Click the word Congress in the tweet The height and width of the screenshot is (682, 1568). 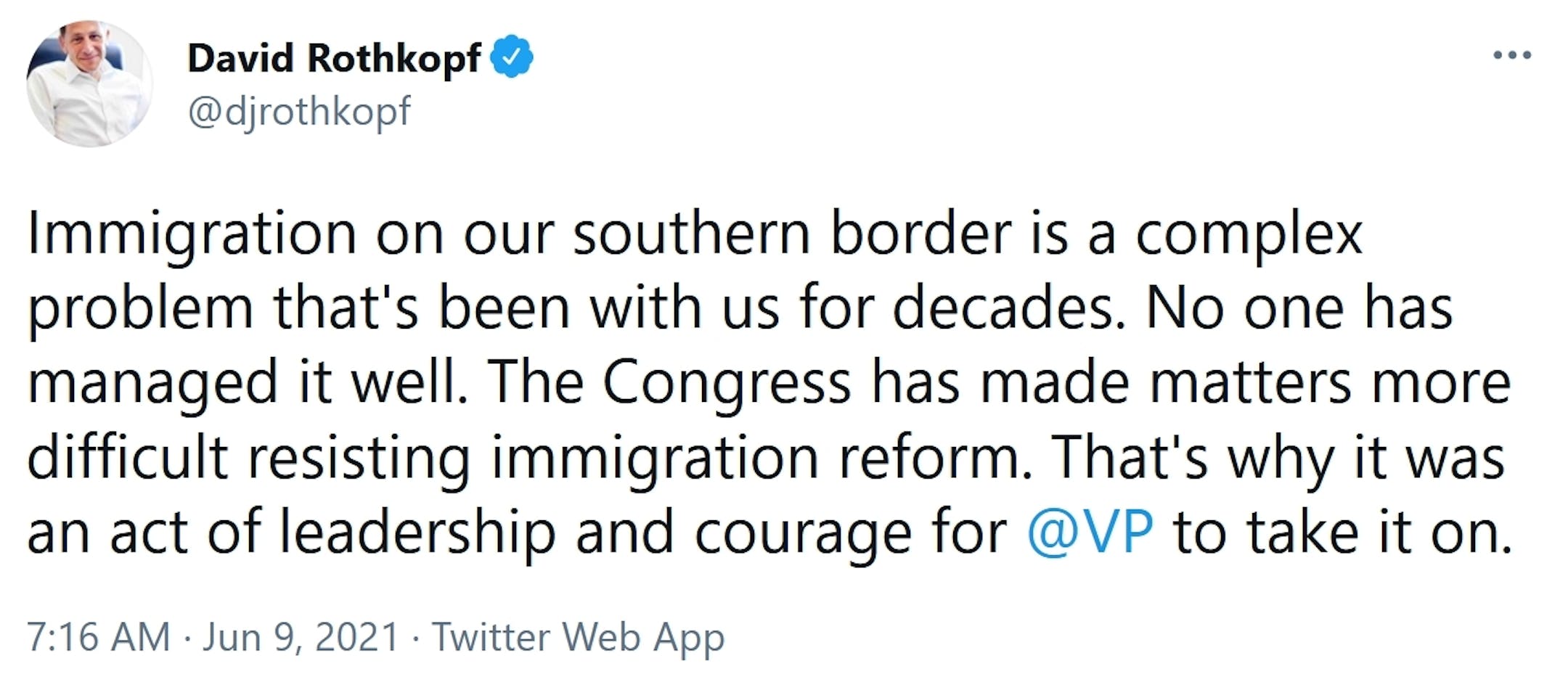(x=727, y=384)
